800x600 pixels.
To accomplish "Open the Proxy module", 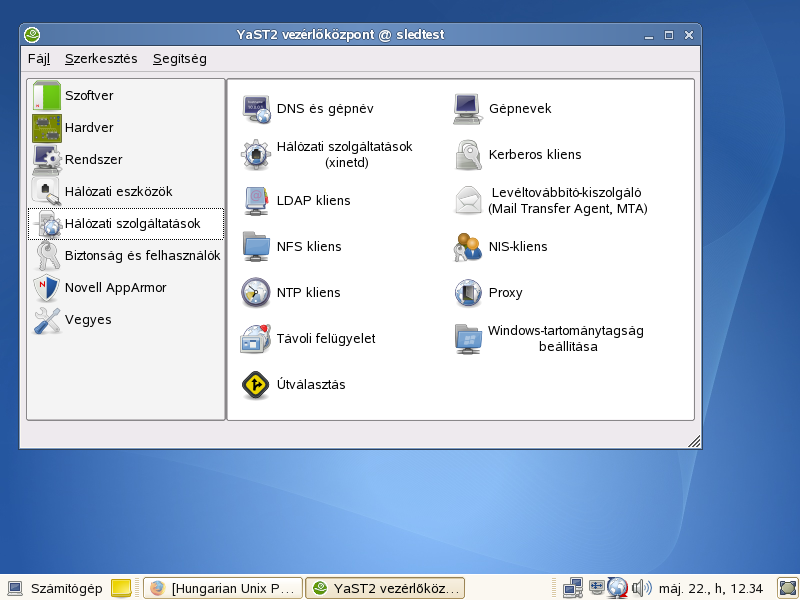I will (488, 292).
